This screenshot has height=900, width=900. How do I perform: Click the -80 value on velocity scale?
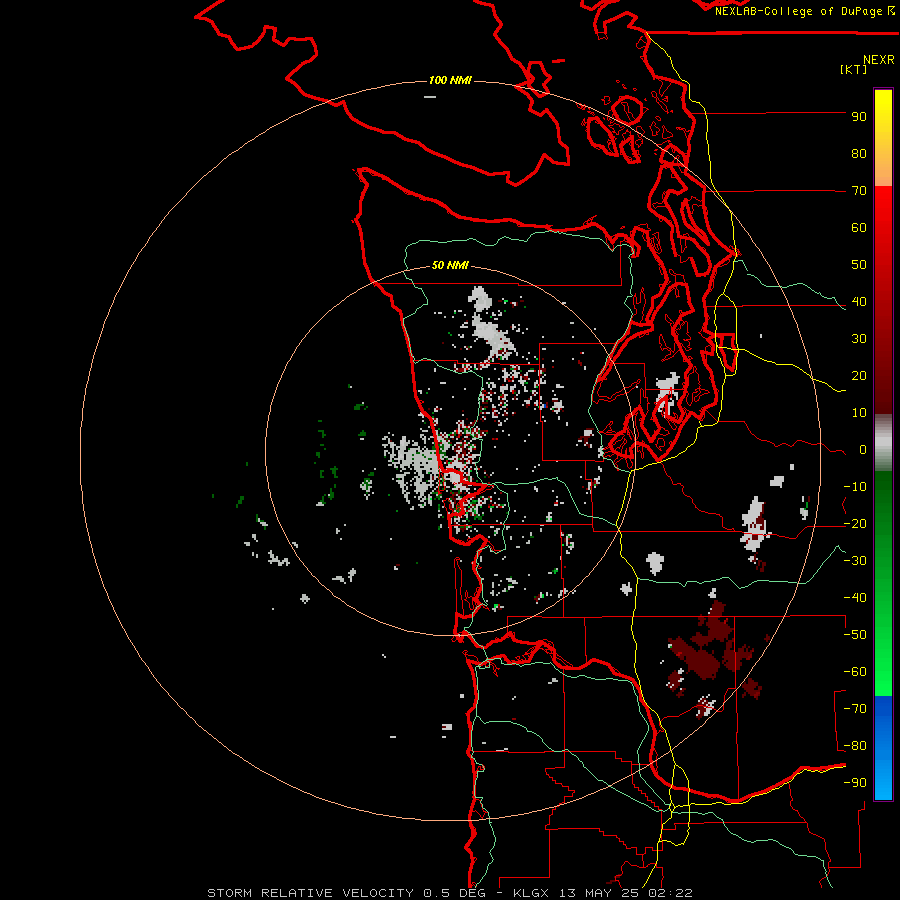pyautogui.click(x=855, y=746)
